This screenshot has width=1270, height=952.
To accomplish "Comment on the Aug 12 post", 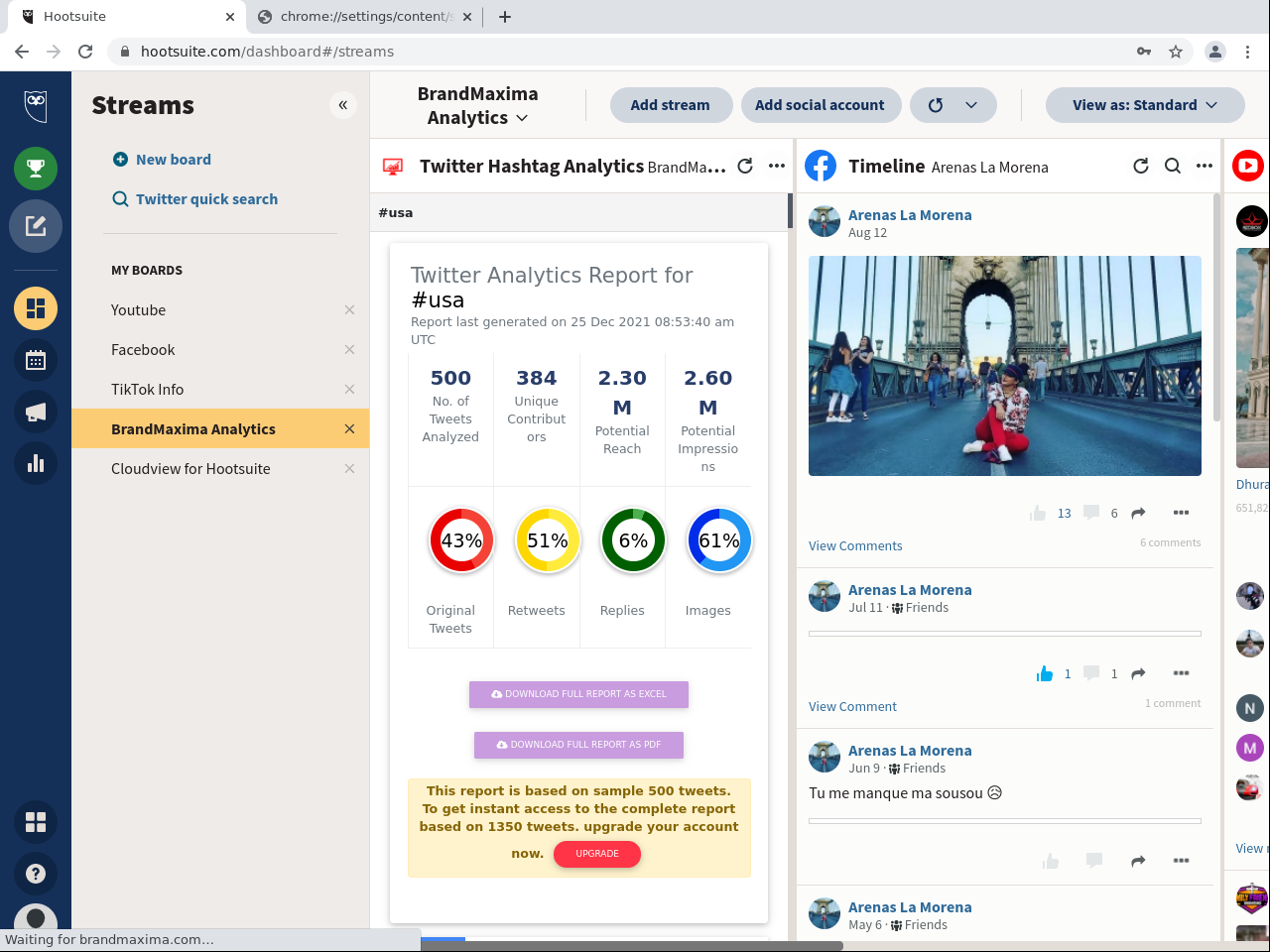I will tap(1091, 513).
